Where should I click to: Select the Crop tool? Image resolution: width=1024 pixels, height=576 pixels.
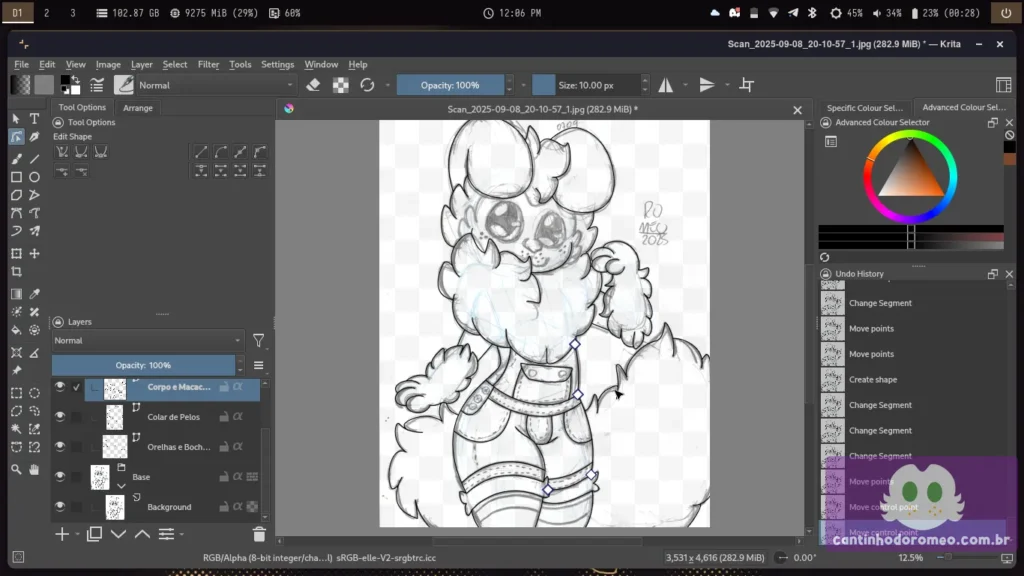click(16, 272)
